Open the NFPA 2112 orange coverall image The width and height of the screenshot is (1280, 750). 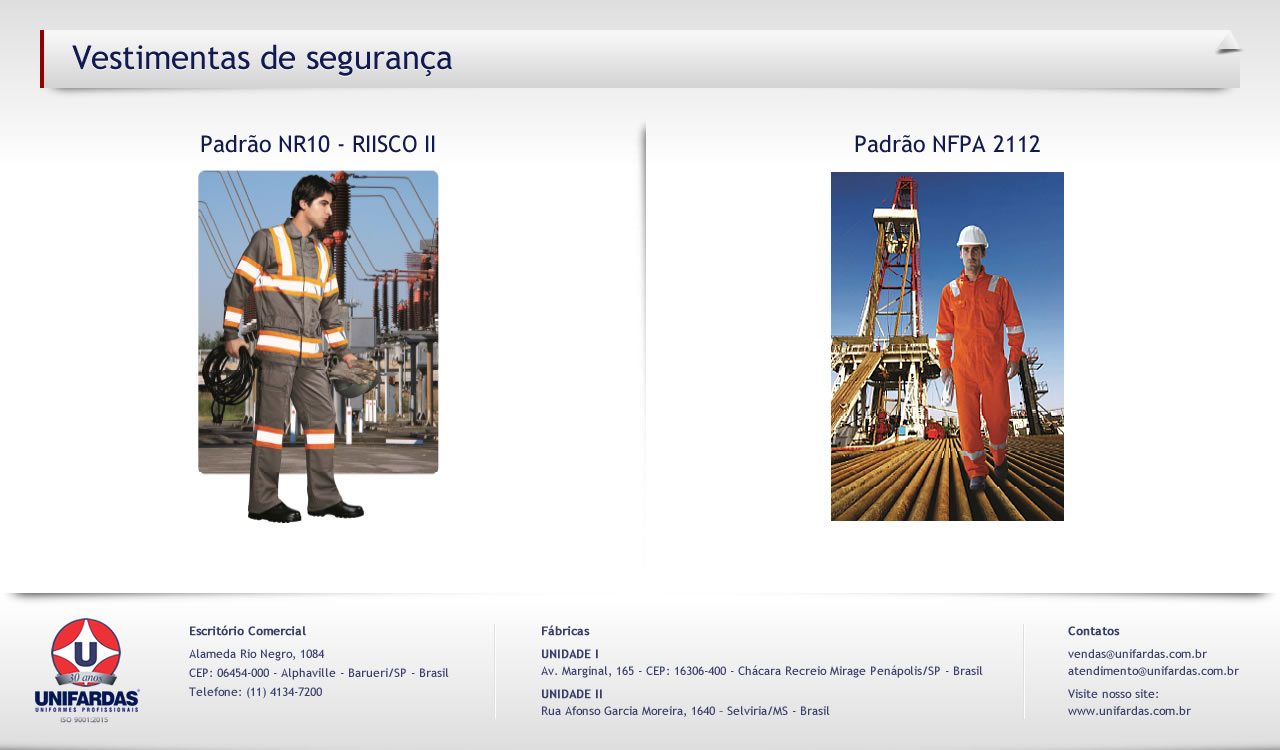947,346
